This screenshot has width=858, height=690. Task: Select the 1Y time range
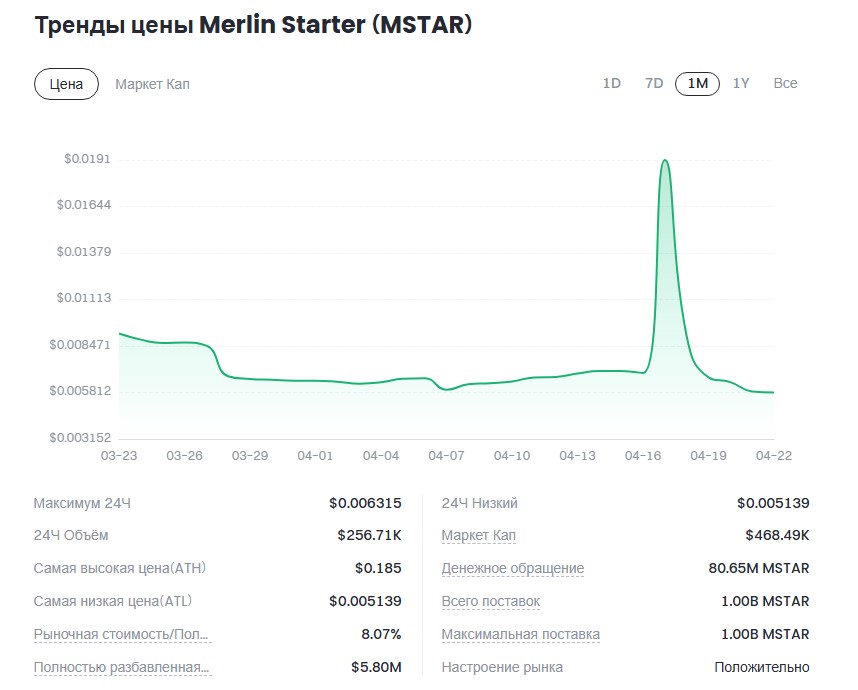pyautogui.click(x=741, y=83)
